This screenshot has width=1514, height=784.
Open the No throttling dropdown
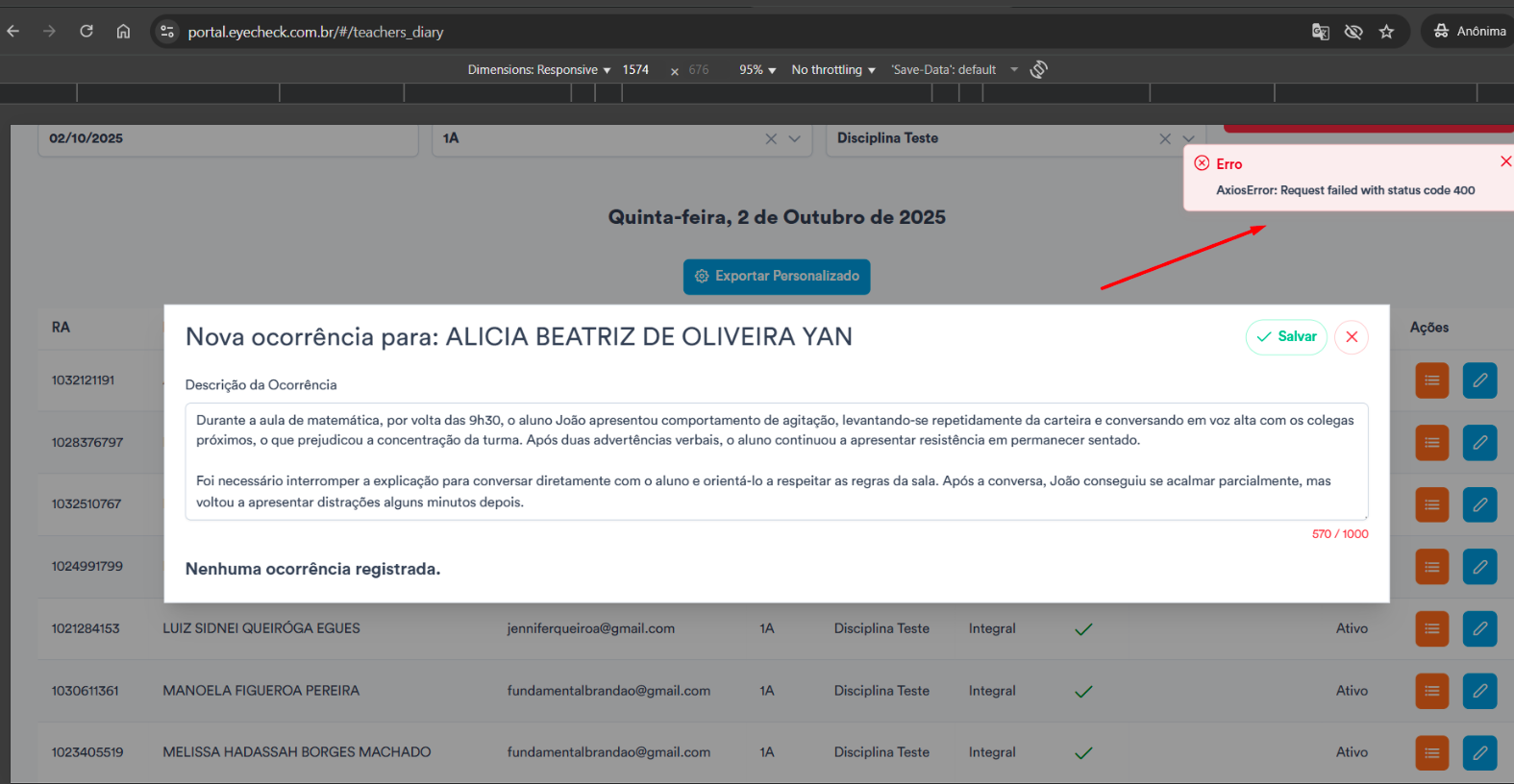tap(832, 70)
